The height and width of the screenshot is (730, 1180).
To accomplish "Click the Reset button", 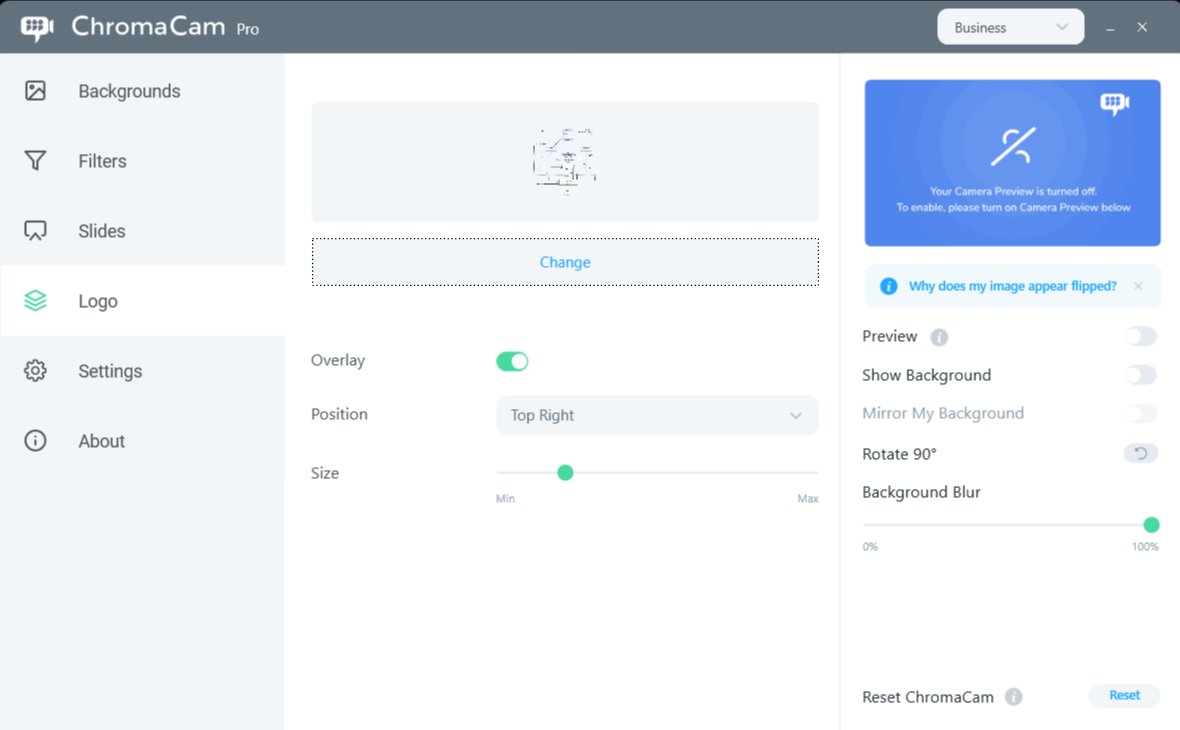I will pyautogui.click(x=1124, y=695).
